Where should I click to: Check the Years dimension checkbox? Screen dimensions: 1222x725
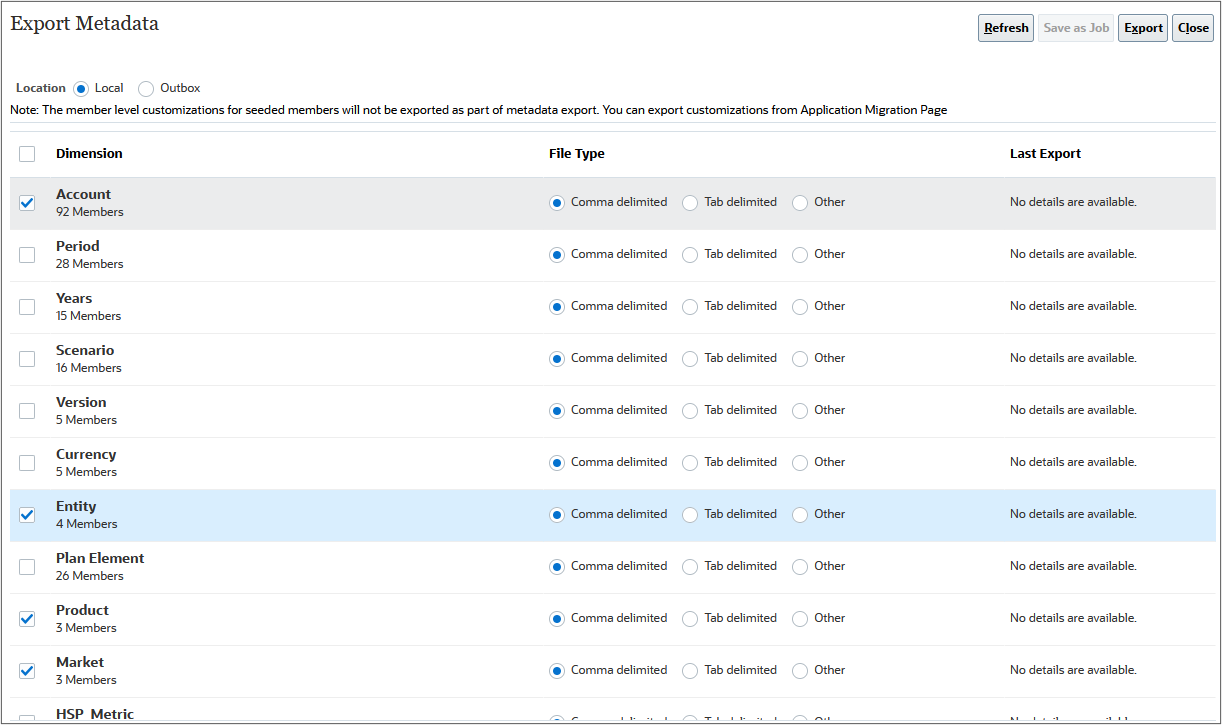(x=26, y=306)
